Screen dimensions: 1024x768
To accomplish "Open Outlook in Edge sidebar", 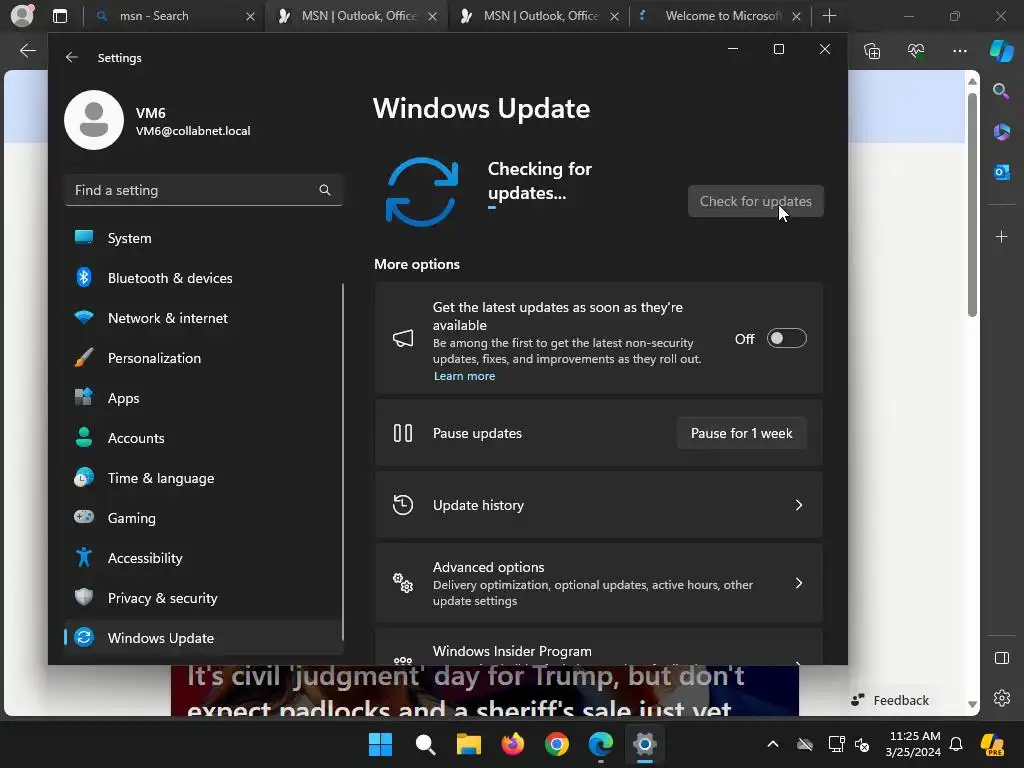I will (1001, 172).
